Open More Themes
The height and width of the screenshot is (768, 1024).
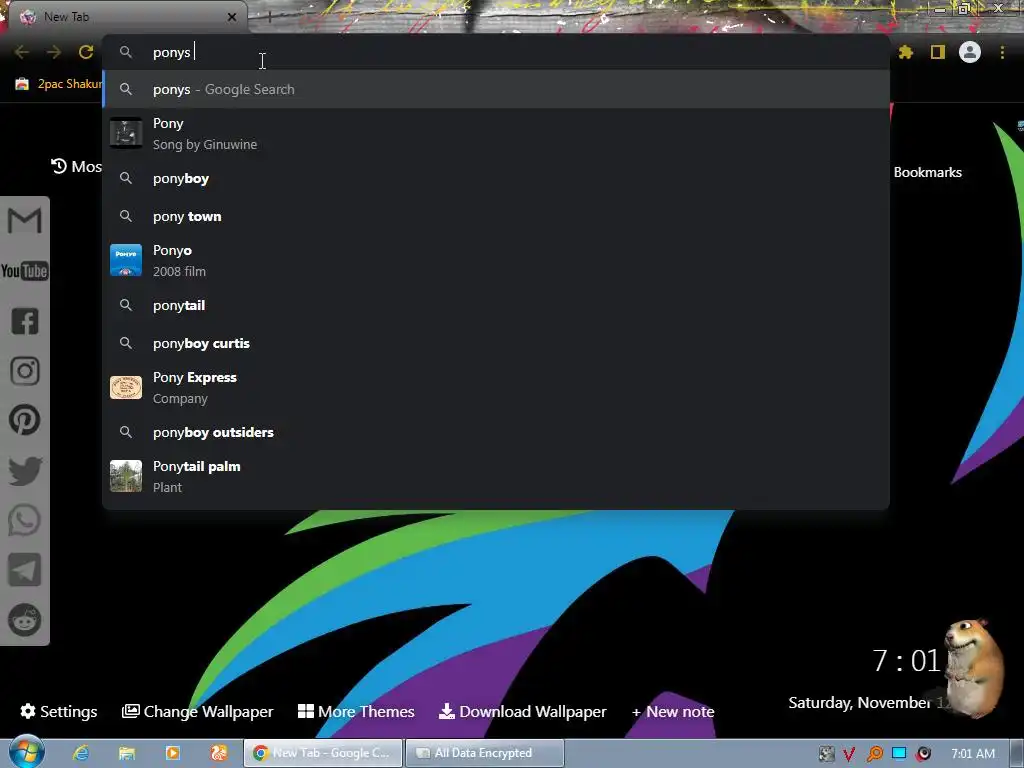click(x=356, y=711)
